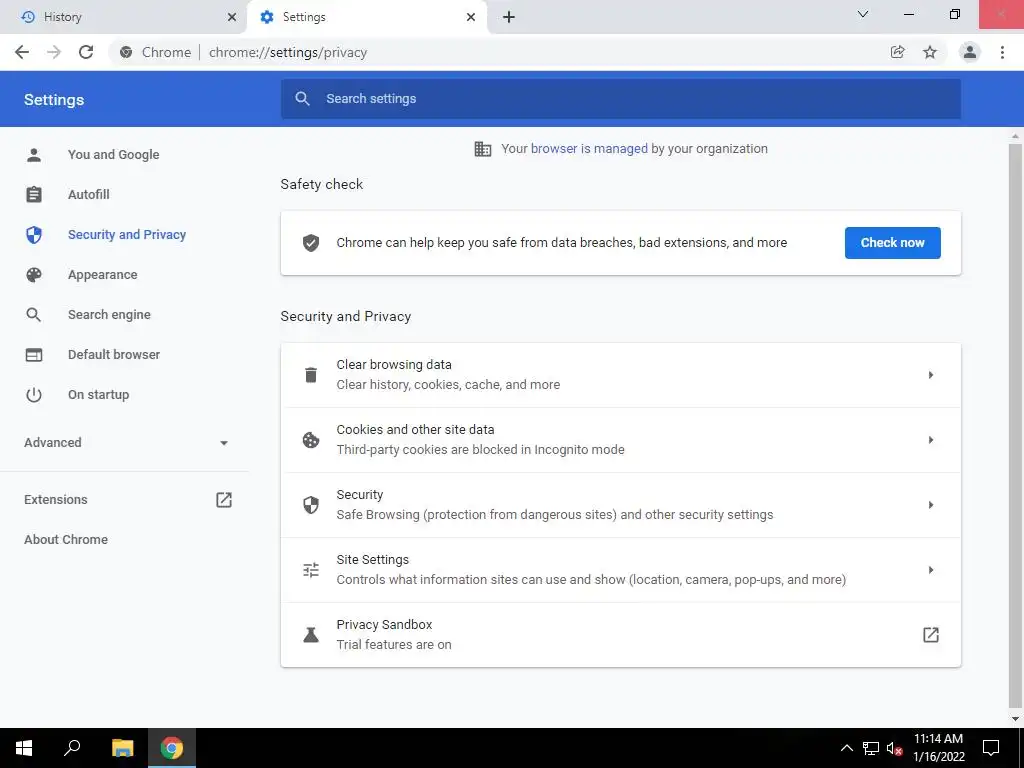This screenshot has height=768, width=1024.
Task: Open Cookies and other site data
Action: point(620,440)
